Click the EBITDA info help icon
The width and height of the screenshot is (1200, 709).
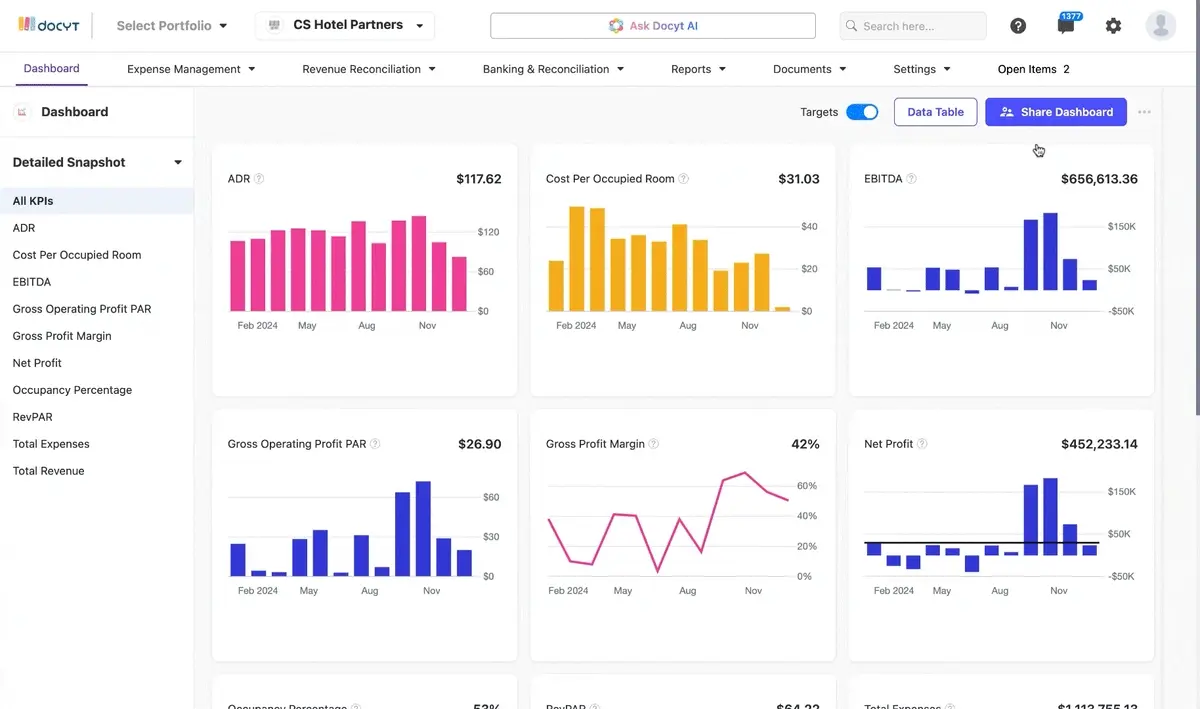[911, 179]
